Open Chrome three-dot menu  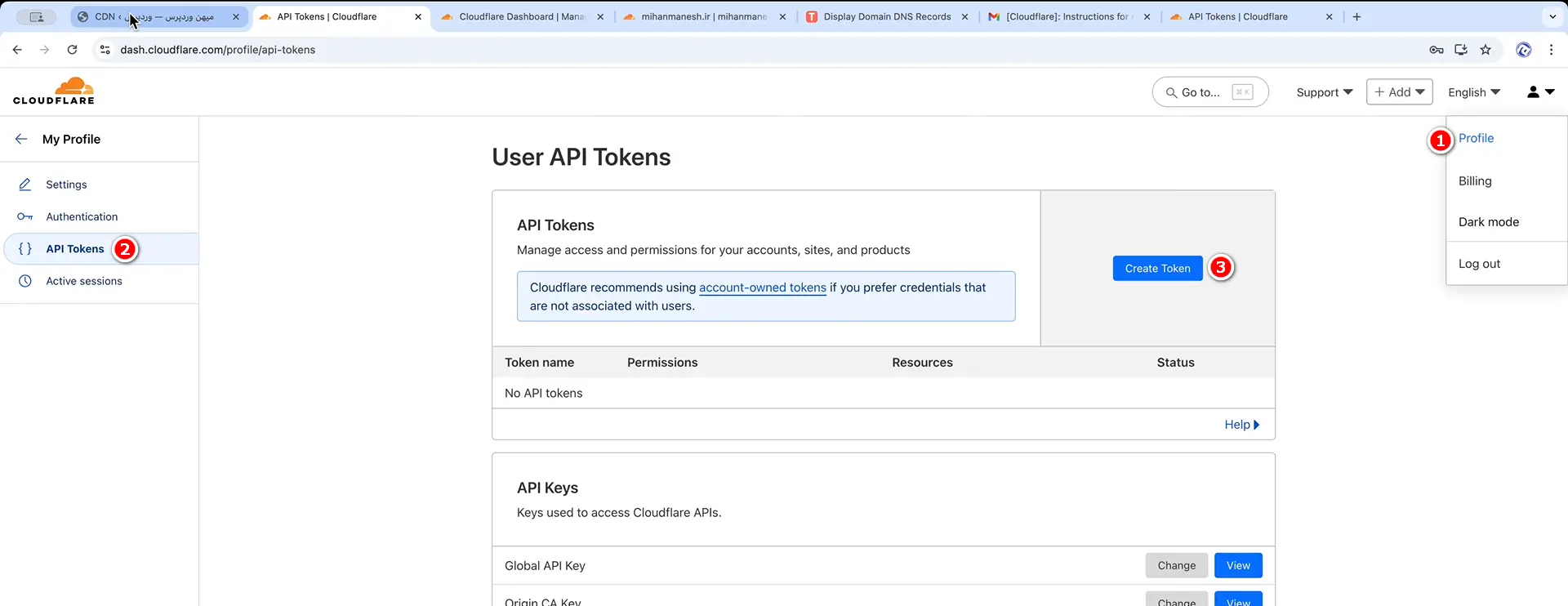1551,50
